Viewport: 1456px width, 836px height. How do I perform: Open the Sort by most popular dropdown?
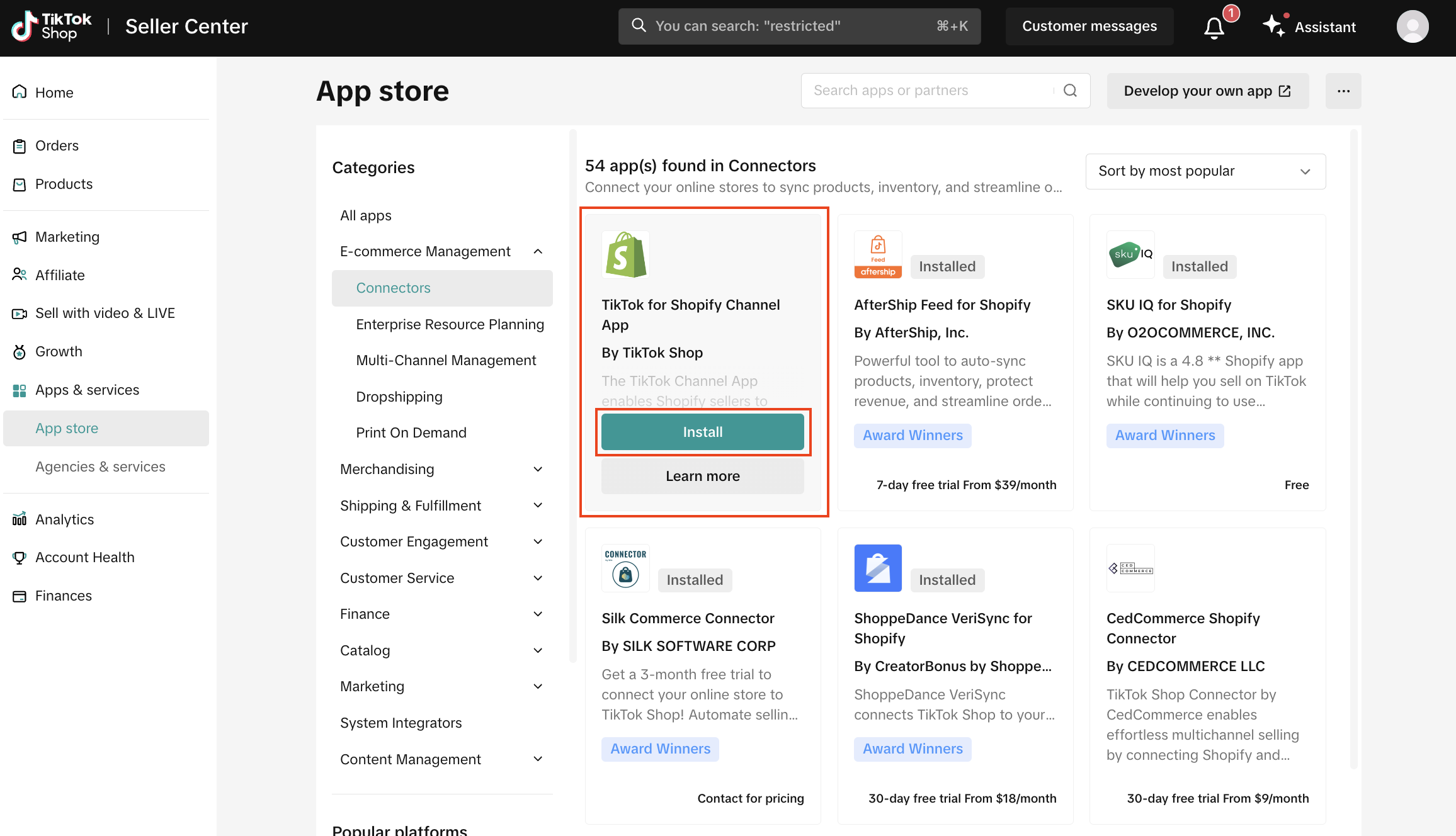pos(1205,171)
